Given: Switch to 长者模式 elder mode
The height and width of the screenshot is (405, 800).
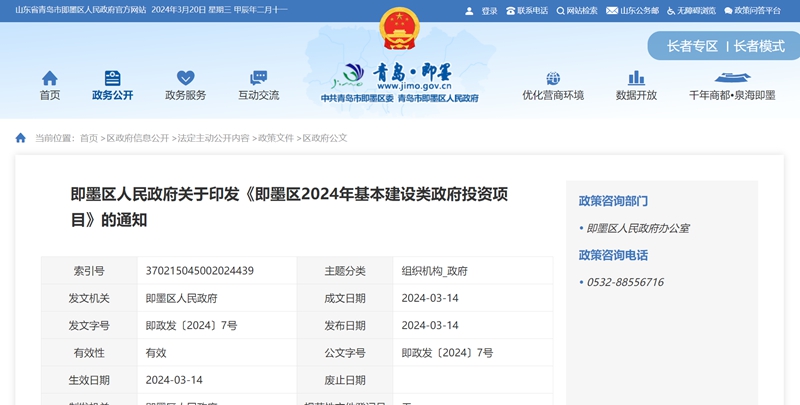Looking at the screenshot, I should 759,46.
